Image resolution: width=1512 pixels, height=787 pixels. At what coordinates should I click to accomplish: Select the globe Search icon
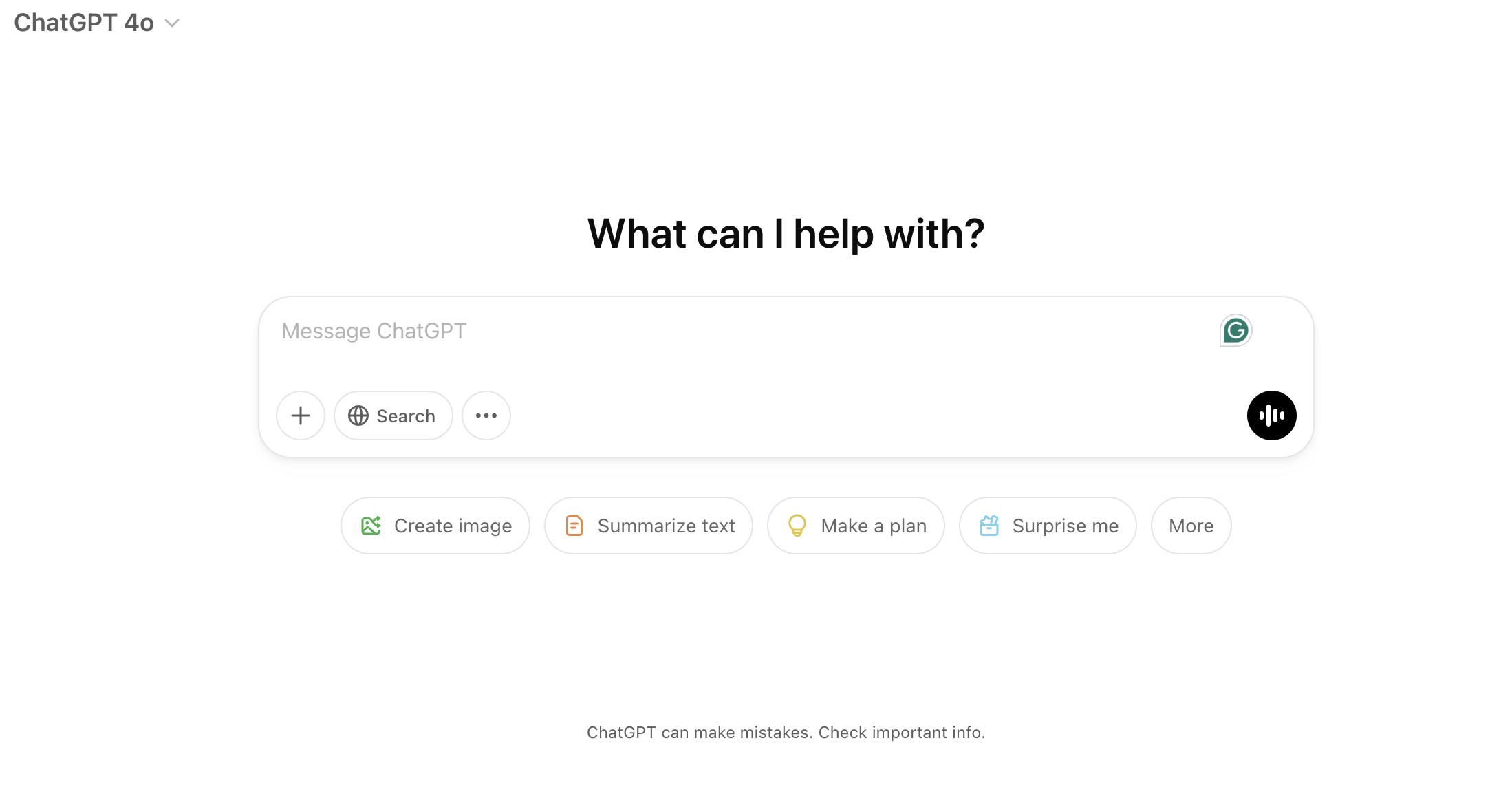click(358, 415)
